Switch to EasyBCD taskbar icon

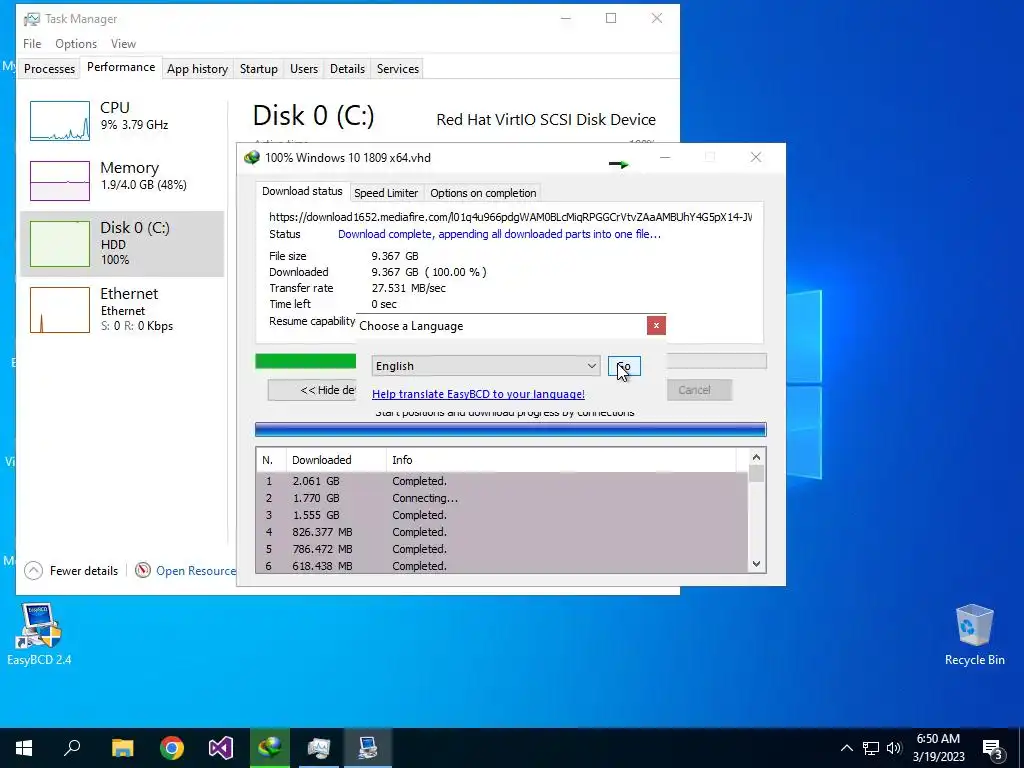368,748
